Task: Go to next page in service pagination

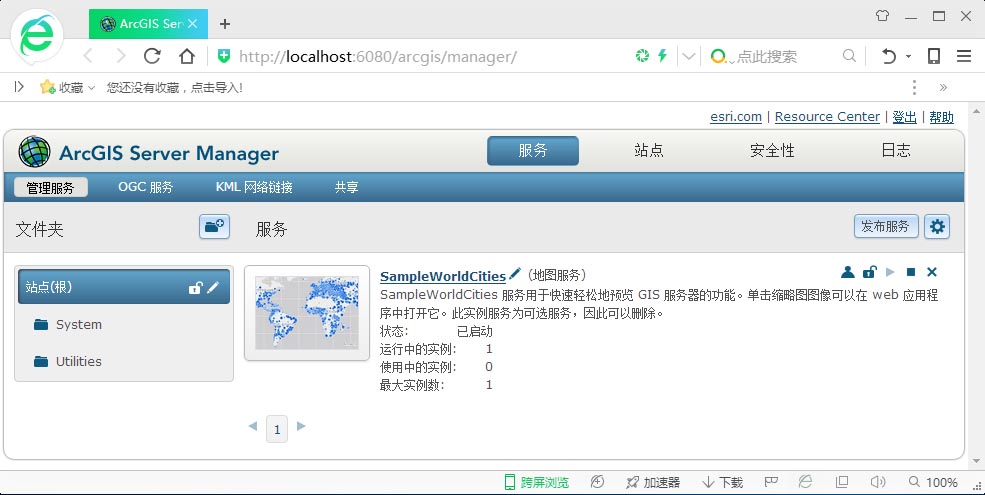Action: click(301, 426)
